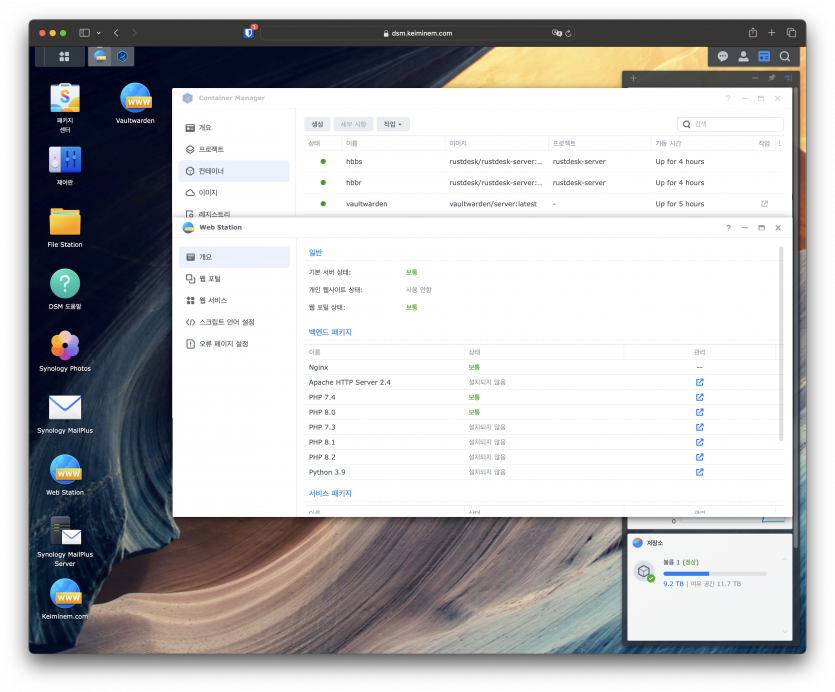Open 프로젝트 in Container Manager sidebar
Image resolution: width=835 pixels, height=692 pixels.
point(211,149)
